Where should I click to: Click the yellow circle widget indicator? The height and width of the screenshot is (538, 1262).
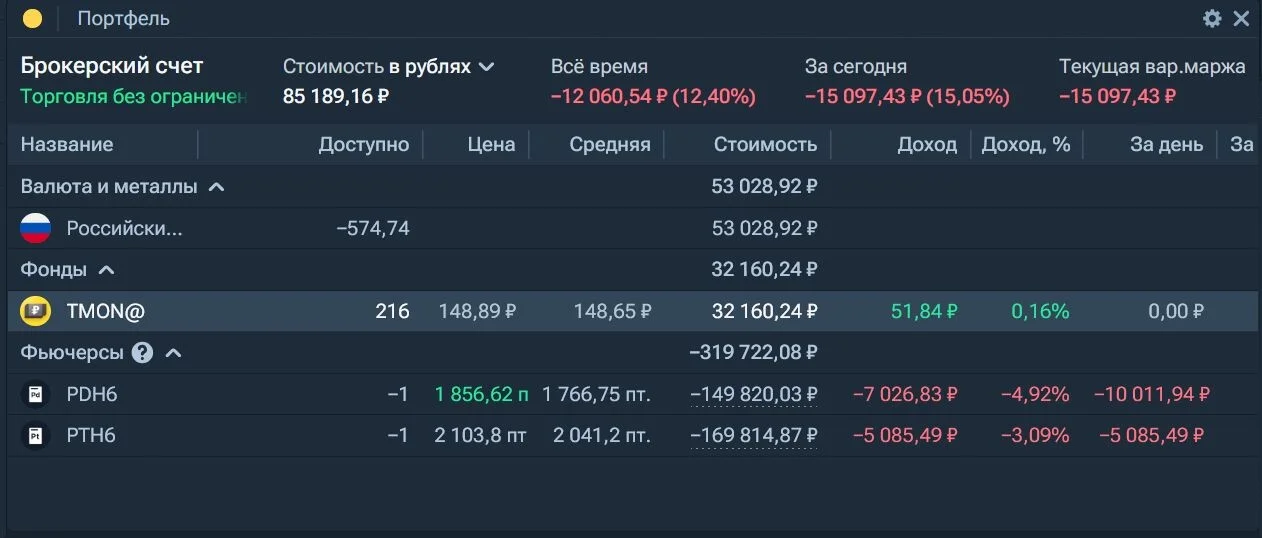tap(33, 19)
